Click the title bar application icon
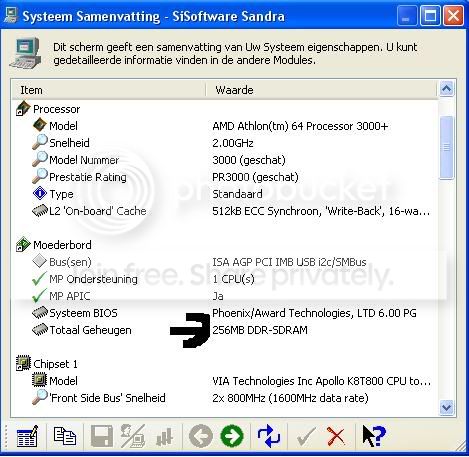This screenshot has height=457, width=469. pyautogui.click(x=11, y=15)
